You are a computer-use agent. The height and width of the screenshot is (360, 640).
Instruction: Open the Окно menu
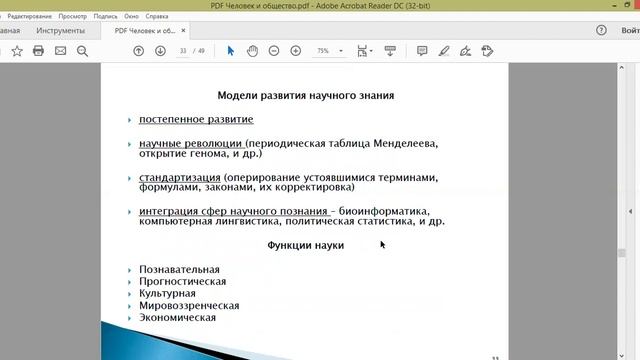(x=131, y=16)
